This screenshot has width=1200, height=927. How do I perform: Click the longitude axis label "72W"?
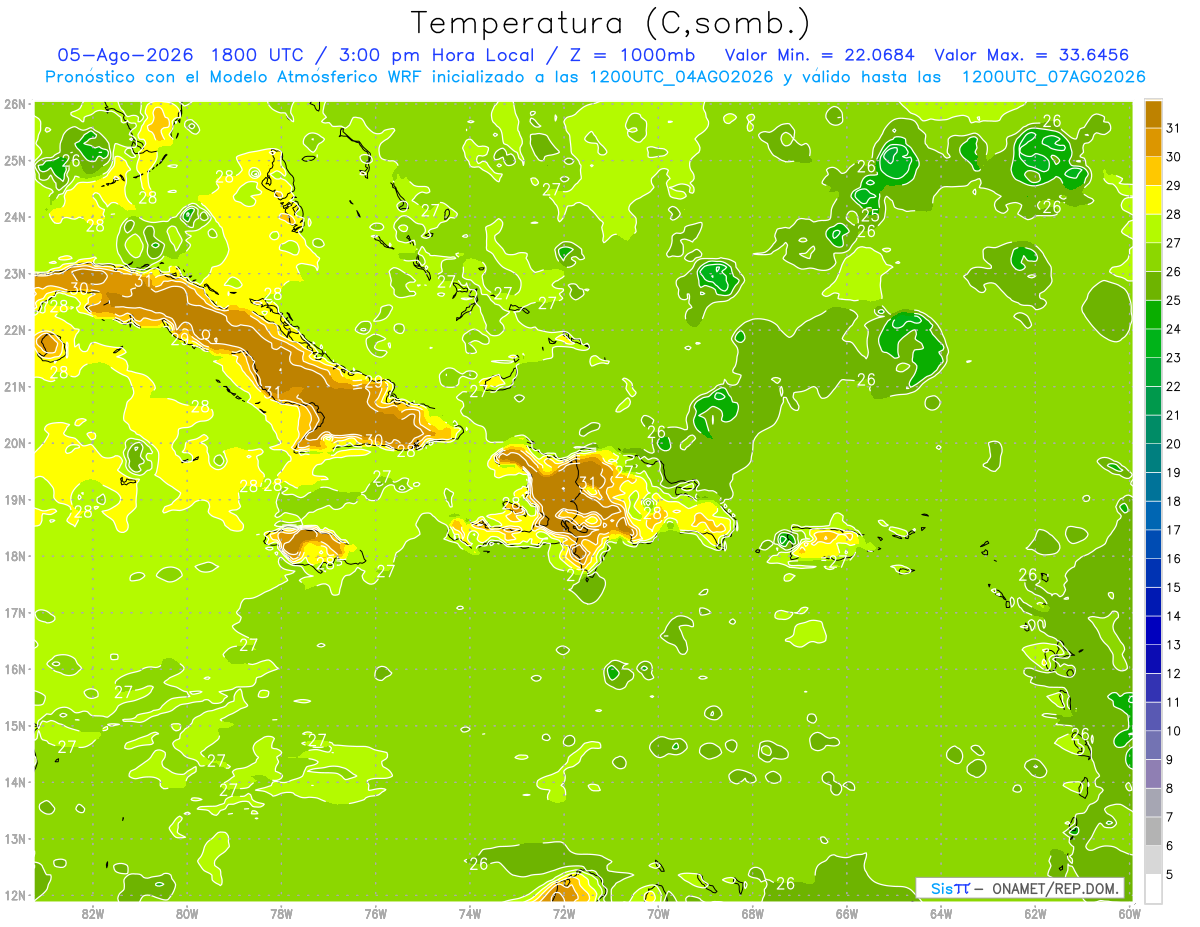[564, 913]
